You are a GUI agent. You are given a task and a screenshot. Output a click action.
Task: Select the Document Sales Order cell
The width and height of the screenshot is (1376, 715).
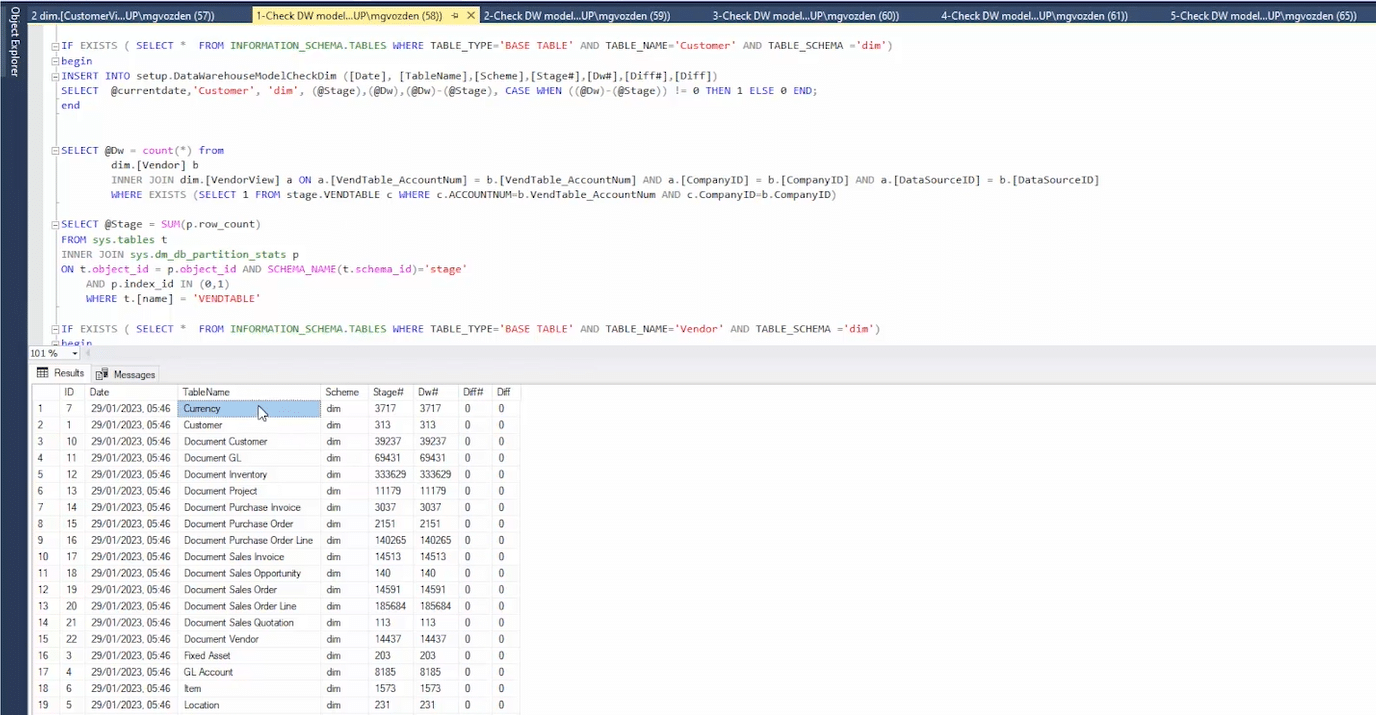tap(250, 590)
